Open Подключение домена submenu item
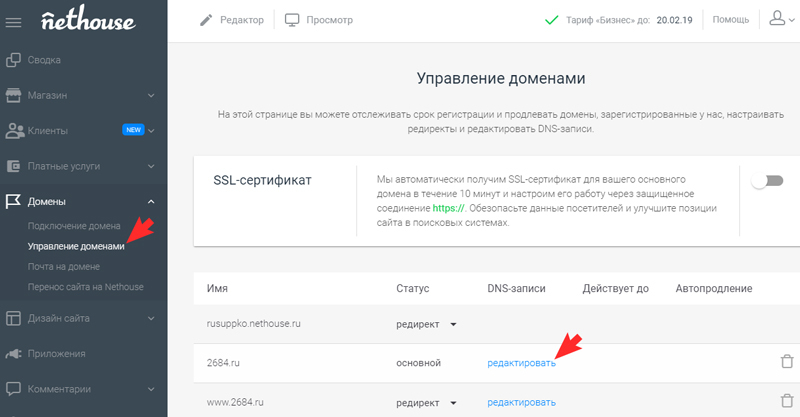Viewport: 800px width, 417px height. [74, 226]
